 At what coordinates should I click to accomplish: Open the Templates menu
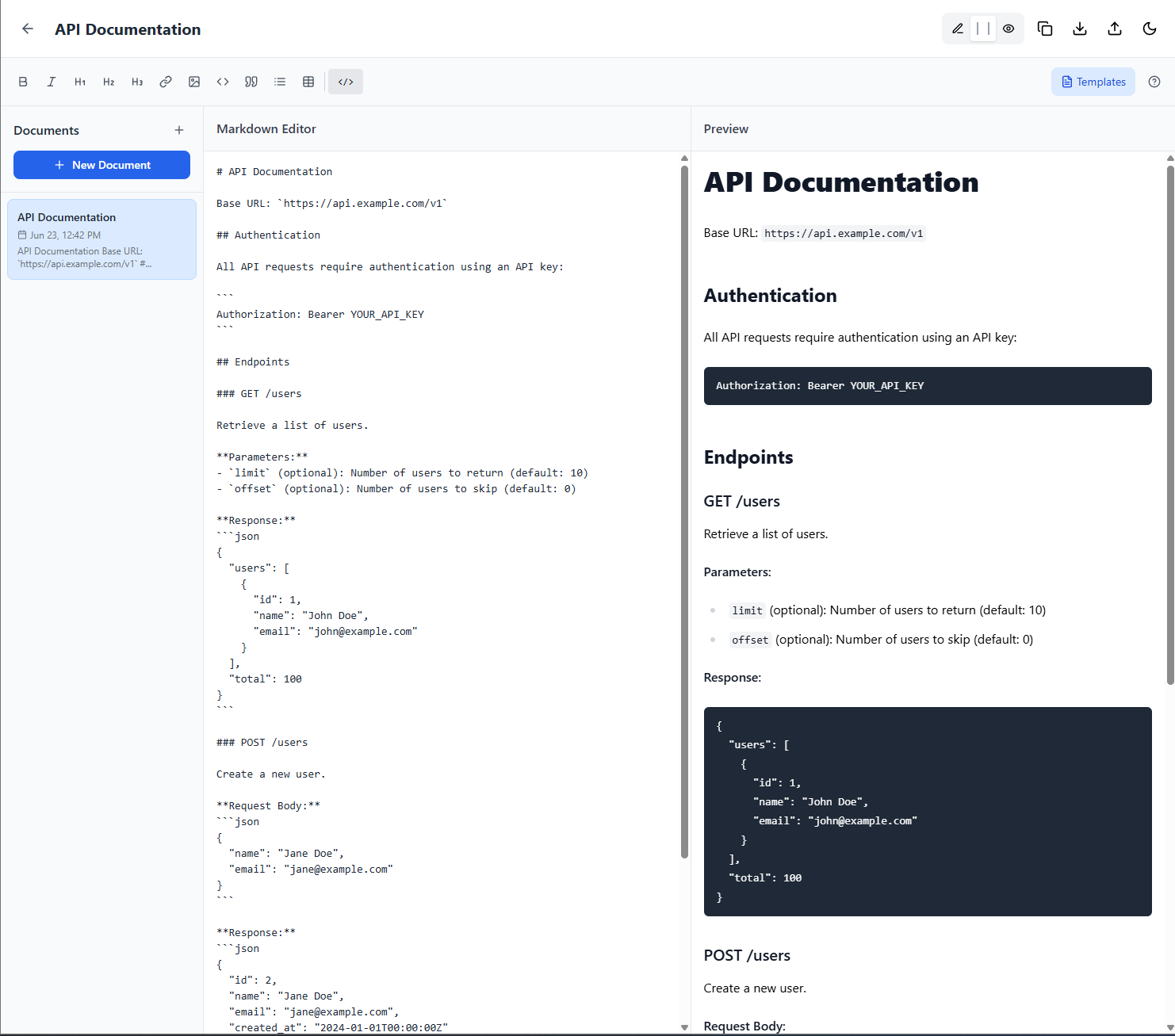1093,82
